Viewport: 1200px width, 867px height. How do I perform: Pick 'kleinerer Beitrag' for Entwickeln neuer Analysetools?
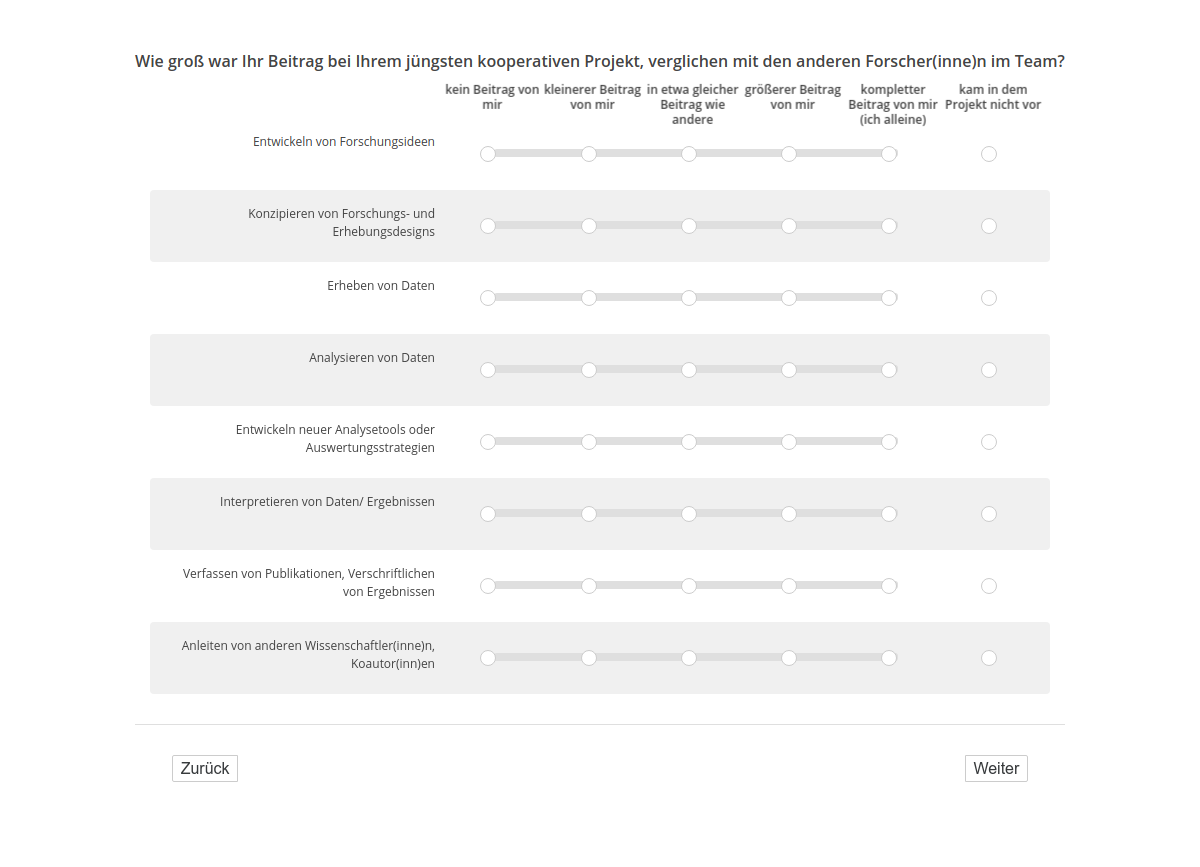tap(589, 442)
